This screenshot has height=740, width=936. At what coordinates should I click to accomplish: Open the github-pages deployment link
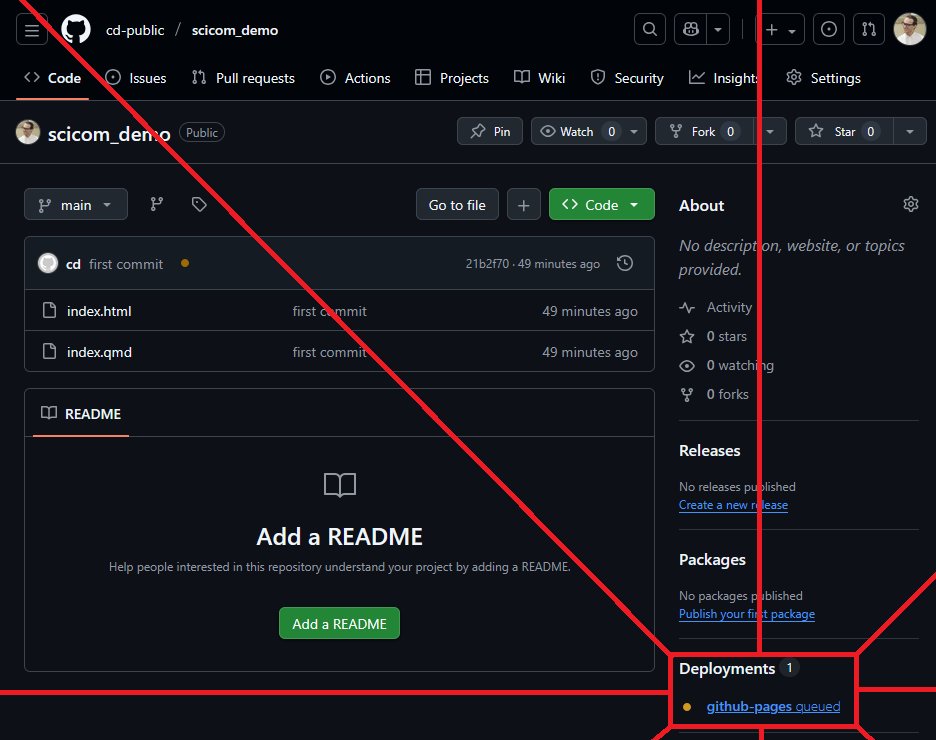(x=749, y=707)
